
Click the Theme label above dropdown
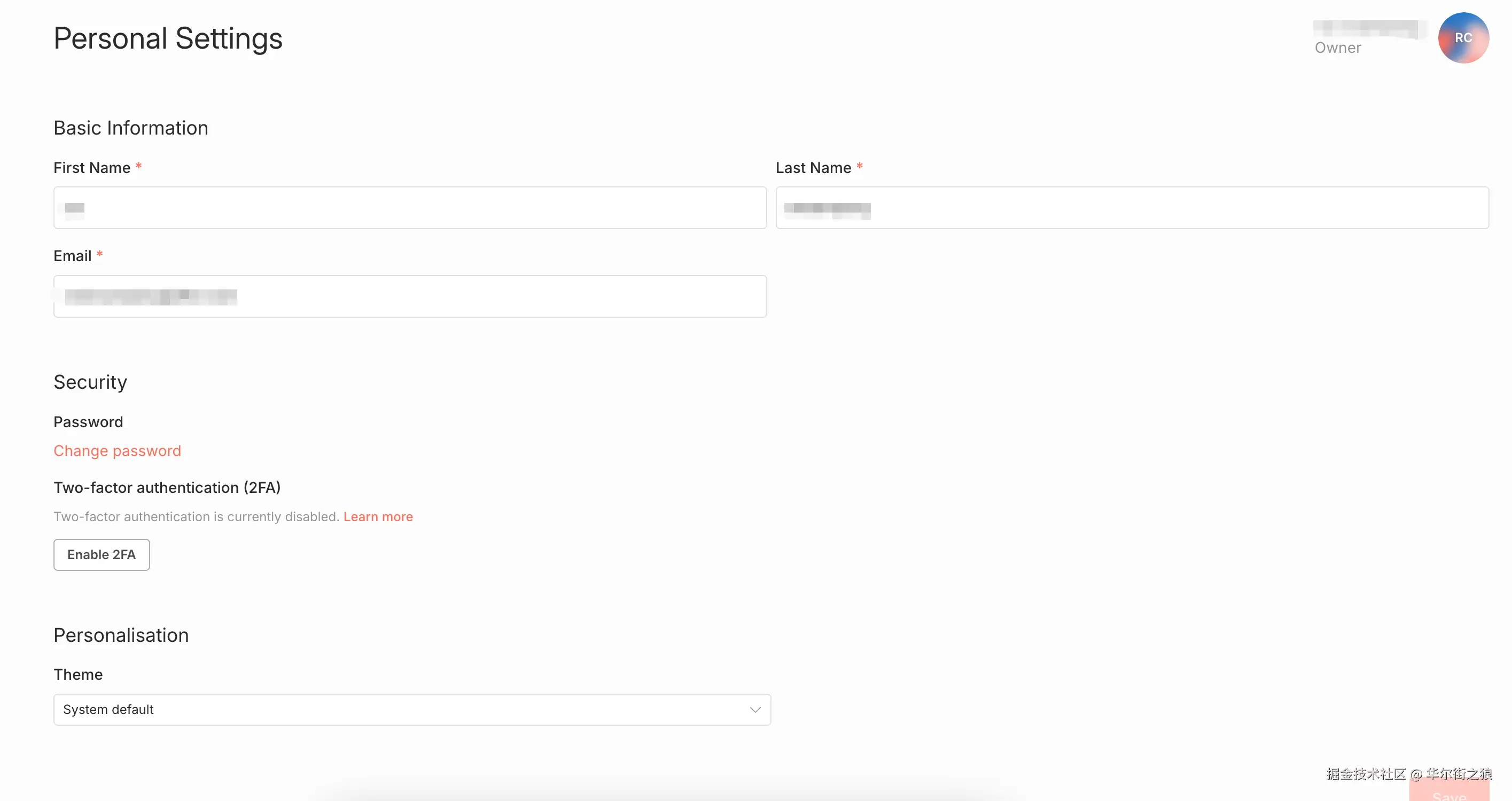(78, 674)
